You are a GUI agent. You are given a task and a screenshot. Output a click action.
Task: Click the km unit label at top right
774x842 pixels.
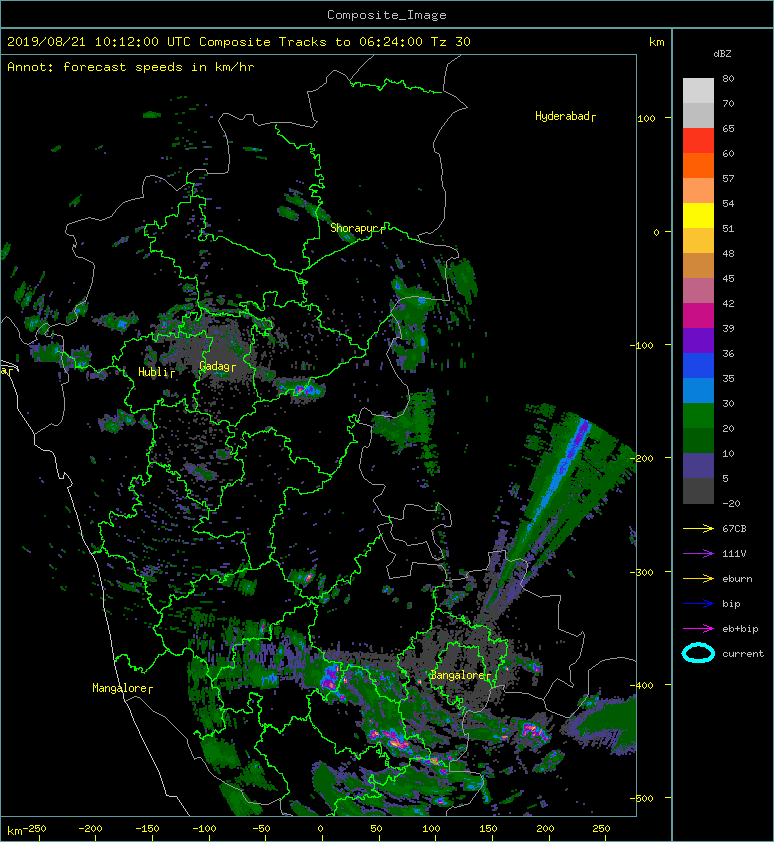[656, 42]
